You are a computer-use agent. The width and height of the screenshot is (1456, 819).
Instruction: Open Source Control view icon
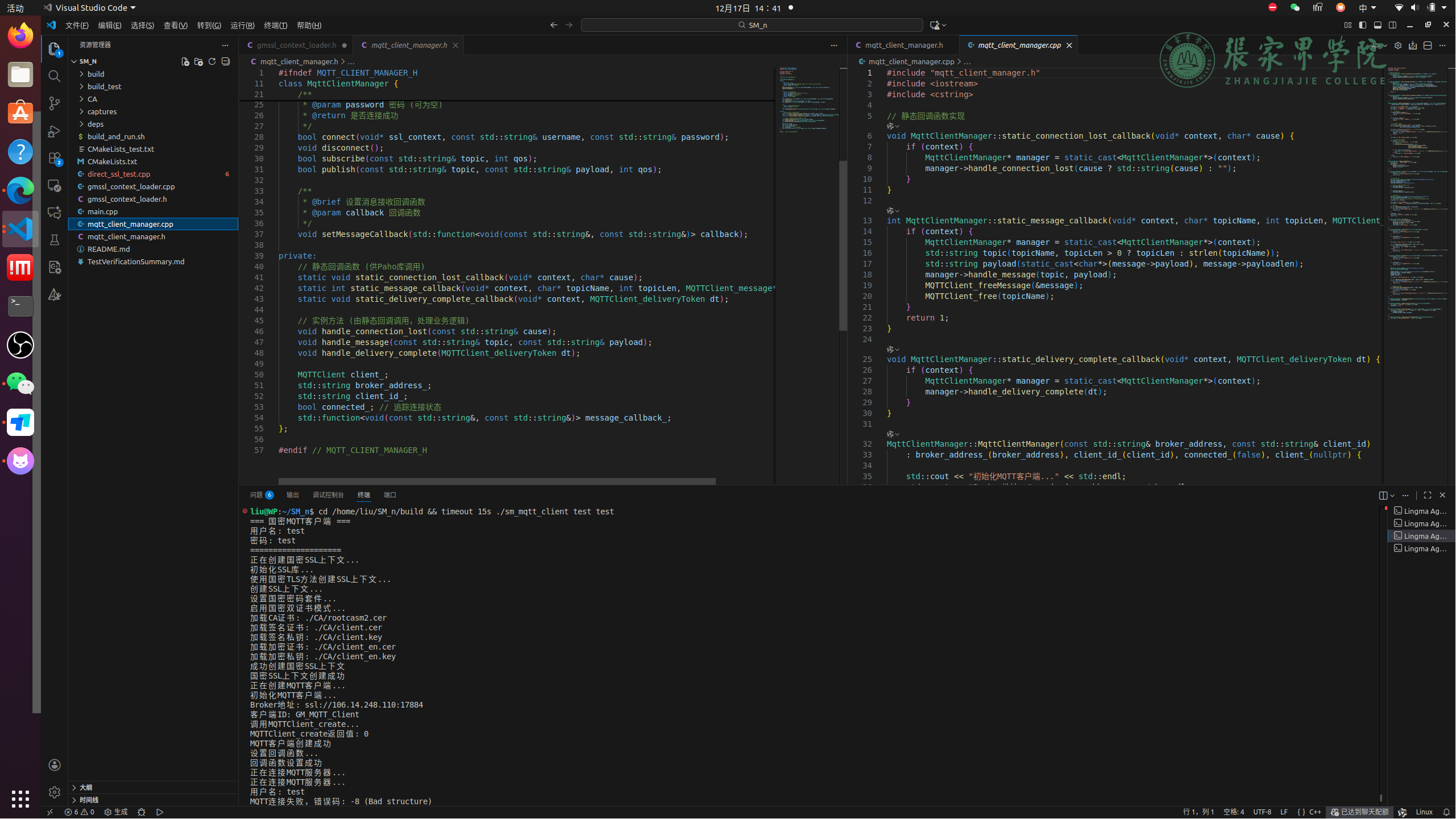pos(54,103)
